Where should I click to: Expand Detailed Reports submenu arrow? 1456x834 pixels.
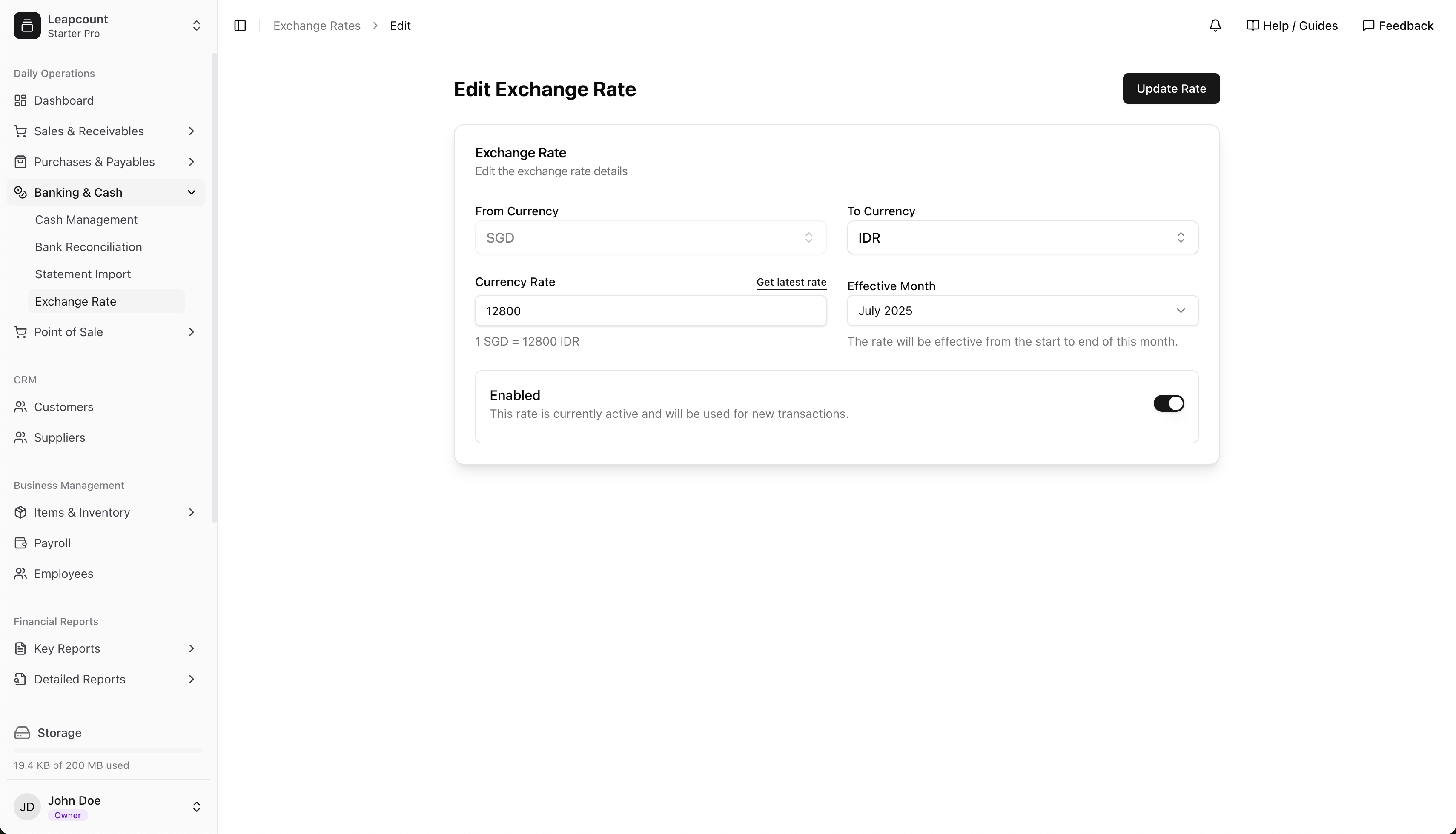(x=192, y=680)
